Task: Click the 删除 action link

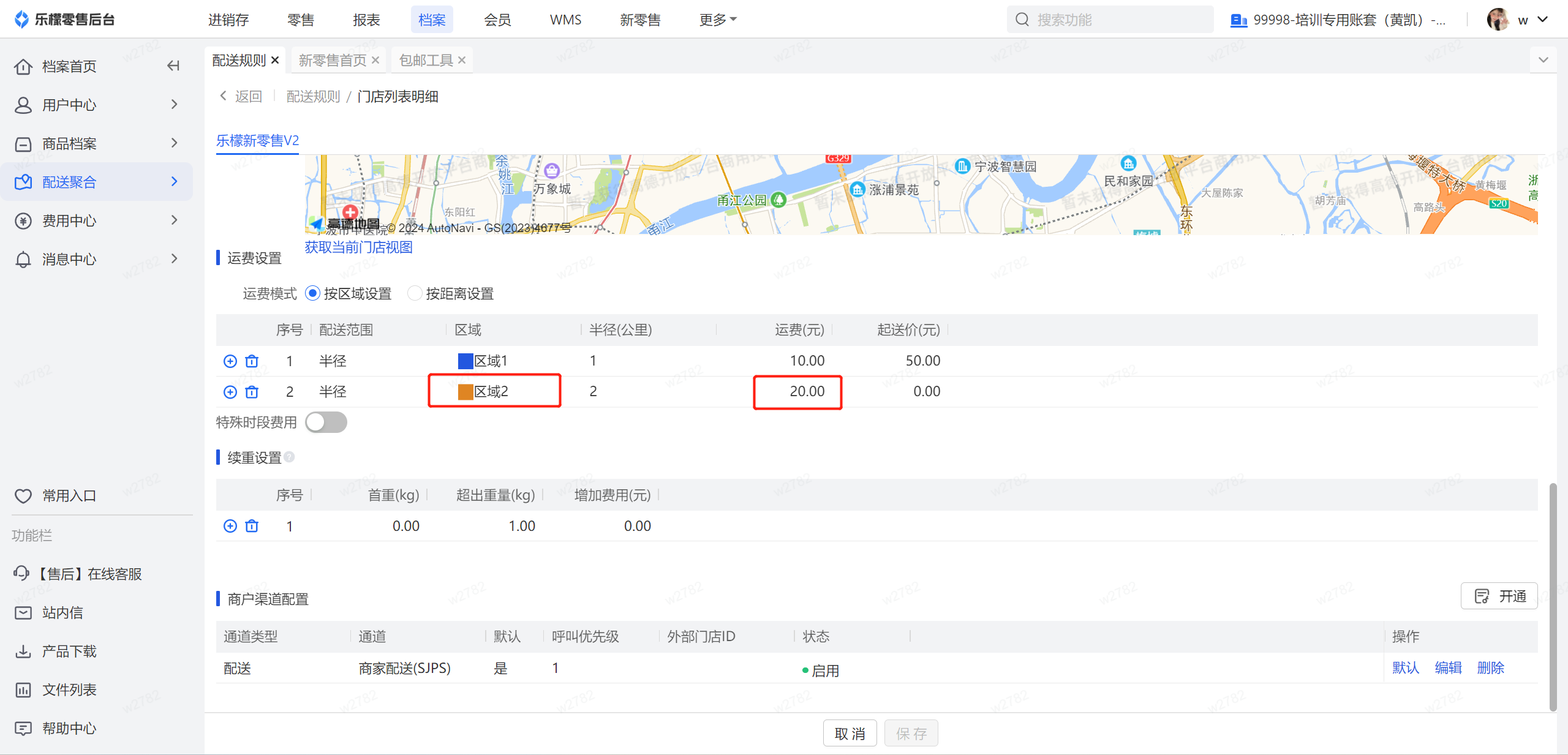Action: click(x=1490, y=668)
